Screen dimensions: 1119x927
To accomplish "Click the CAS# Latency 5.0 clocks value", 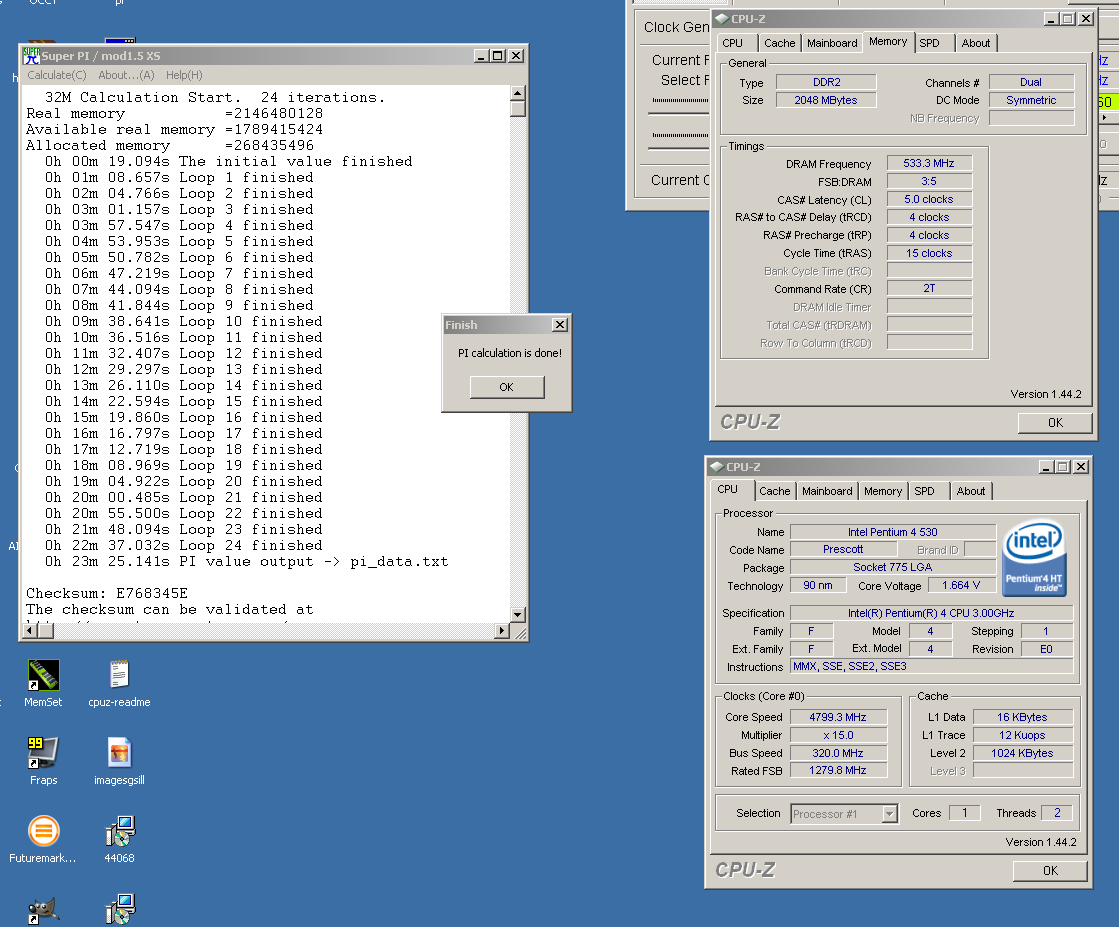I will [x=929, y=199].
